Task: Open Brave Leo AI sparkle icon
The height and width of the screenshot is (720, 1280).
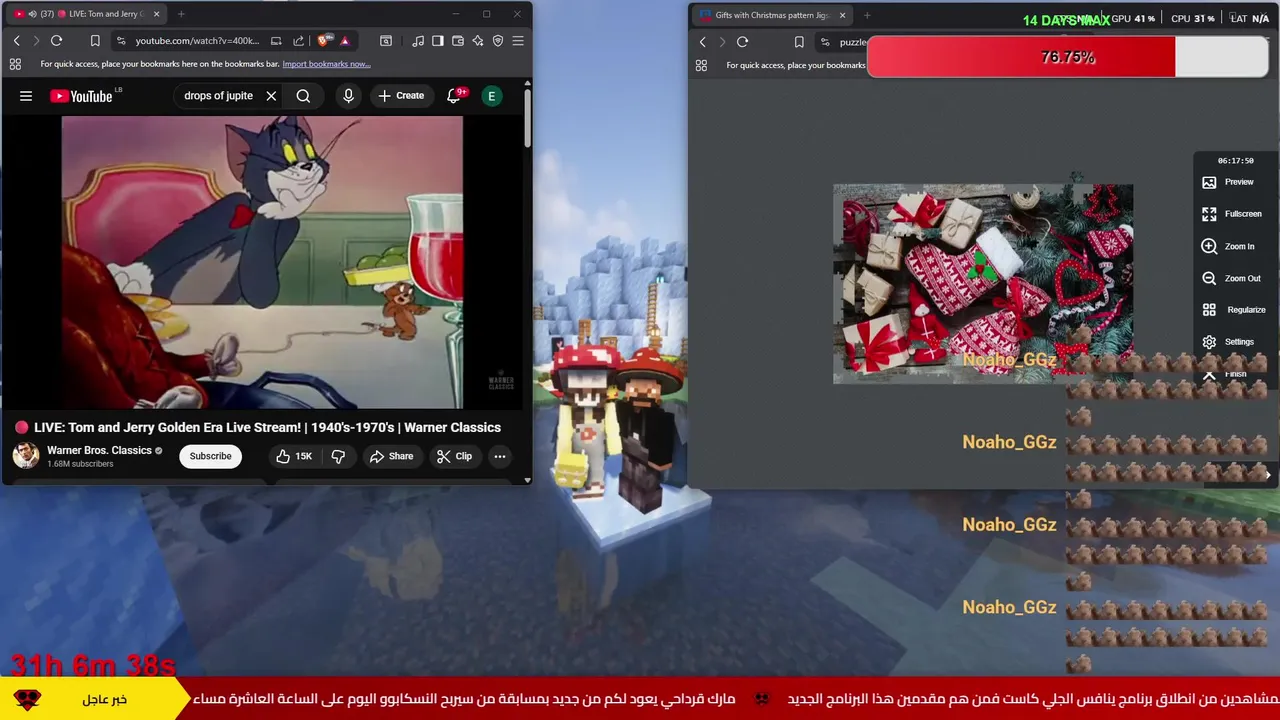Action: (478, 41)
